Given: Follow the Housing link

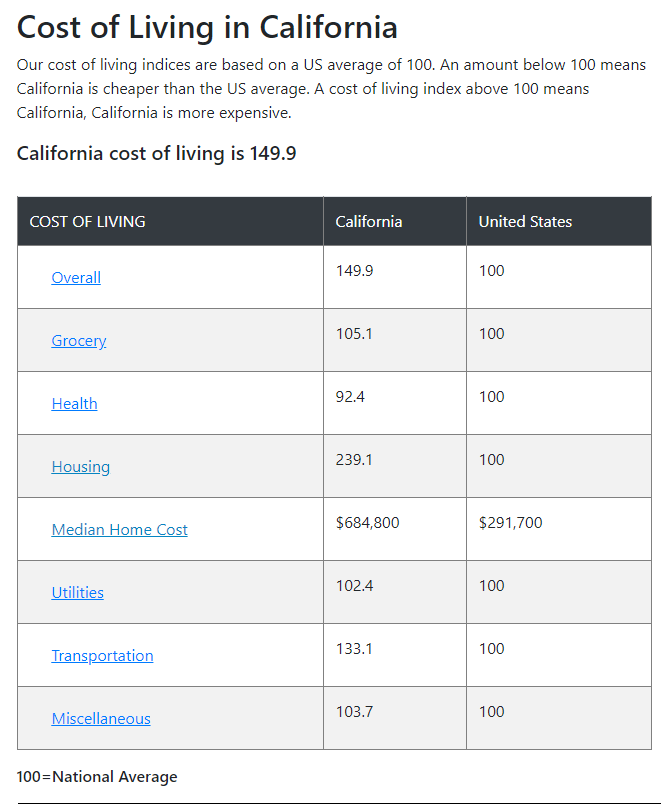Looking at the screenshot, I should [81, 467].
